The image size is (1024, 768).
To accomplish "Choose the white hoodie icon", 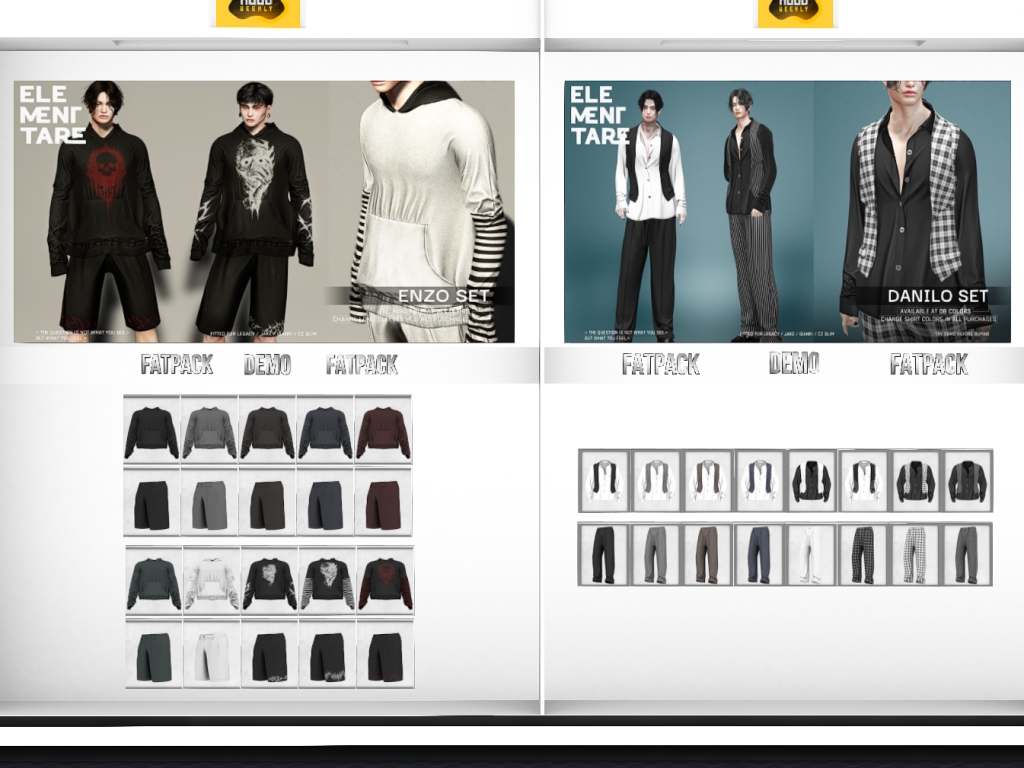I will [x=211, y=583].
